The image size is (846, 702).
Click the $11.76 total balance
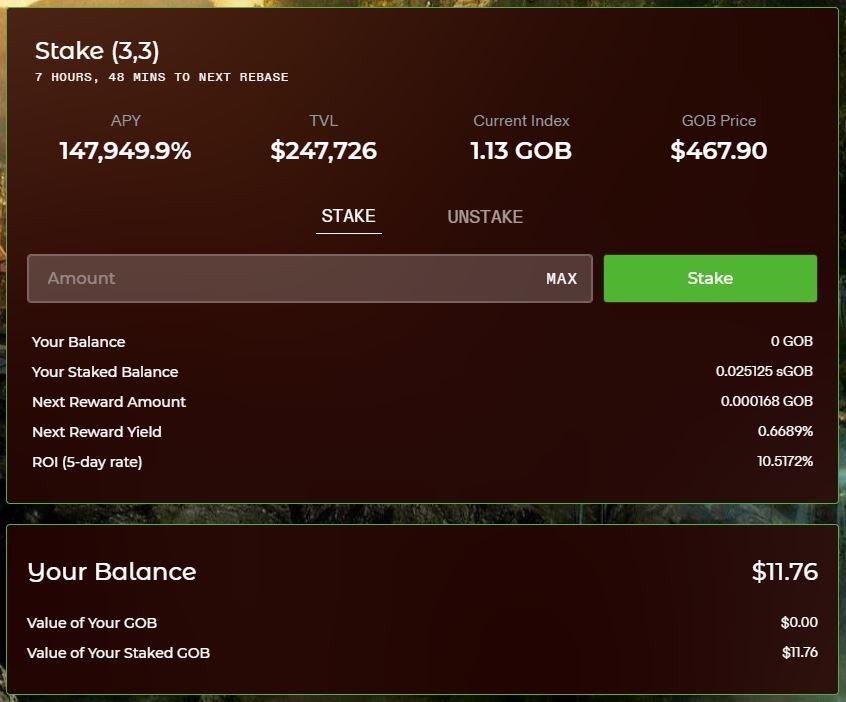tap(784, 571)
